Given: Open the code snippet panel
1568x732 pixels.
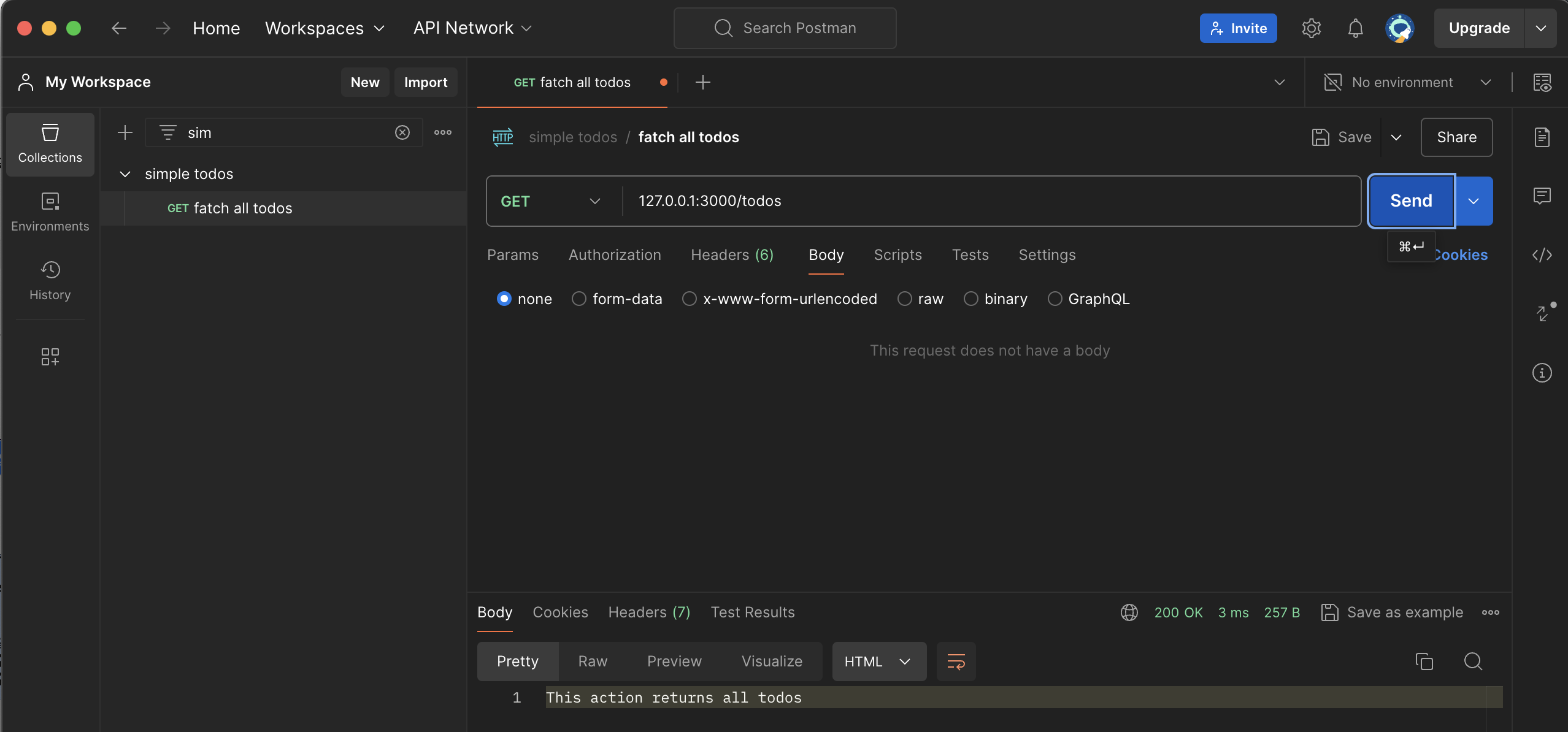Looking at the screenshot, I should pos(1542,254).
